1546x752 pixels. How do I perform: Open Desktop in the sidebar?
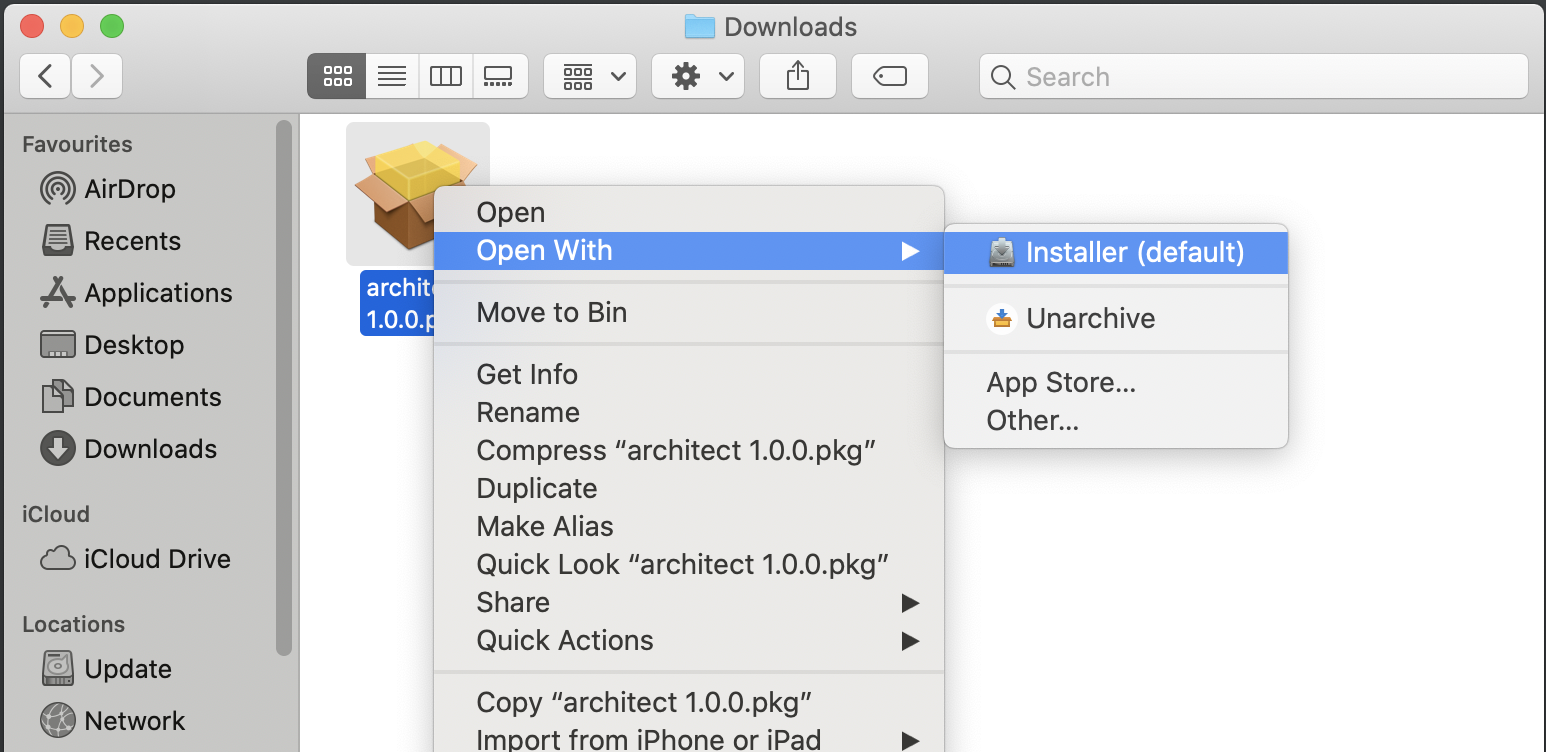point(112,345)
